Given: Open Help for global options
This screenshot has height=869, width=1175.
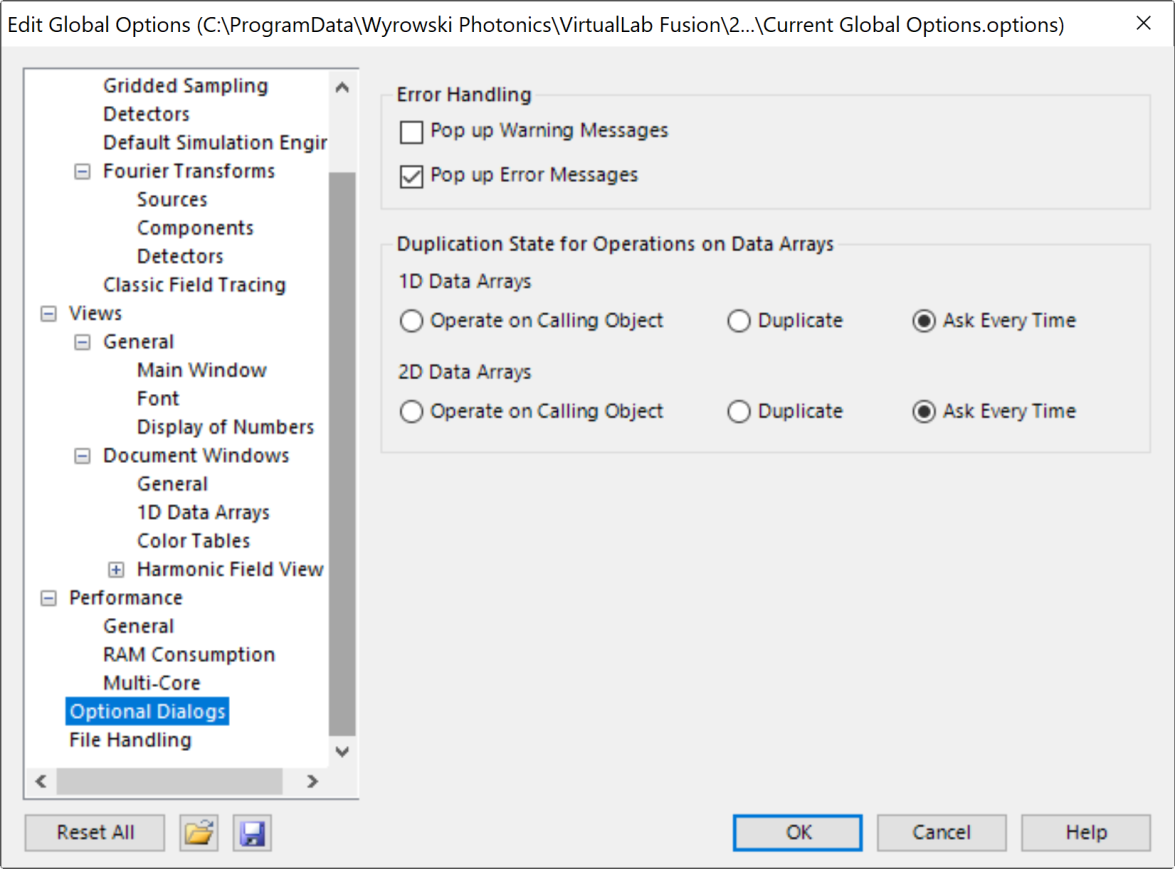Looking at the screenshot, I should click(1086, 832).
